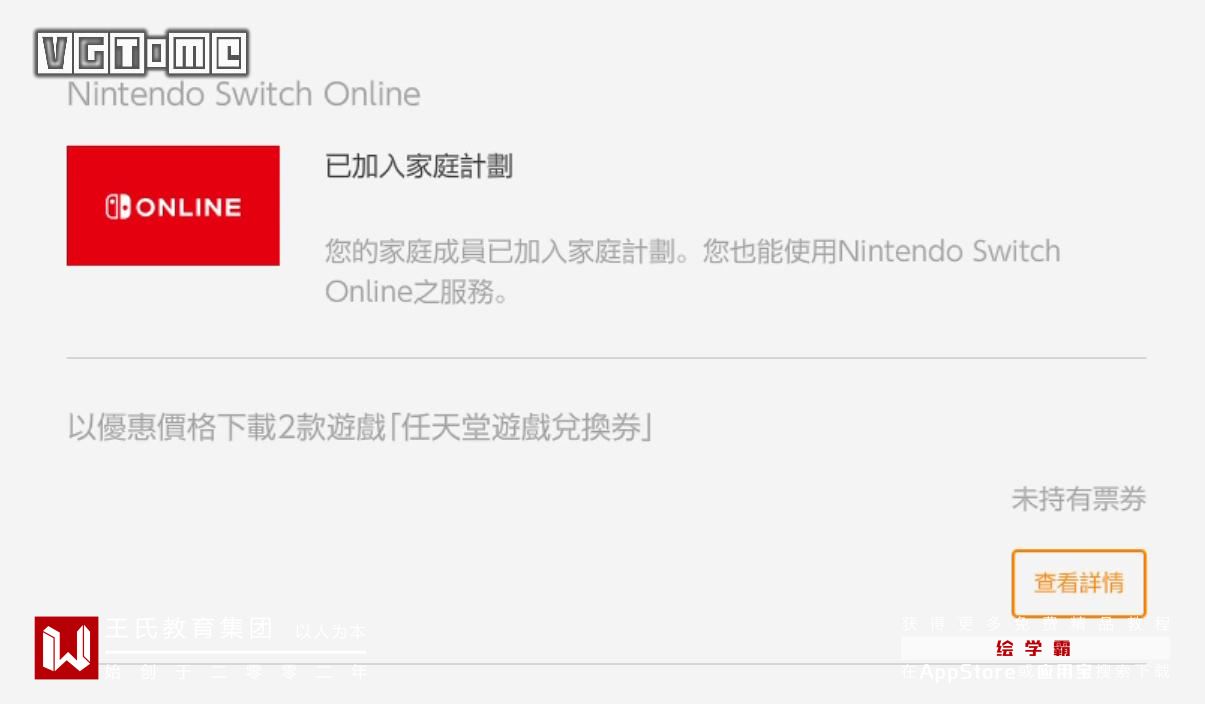Click the 获得更多 course watermark line
The height and width of the screenshot is (704, 1205).
click(1035, 624)
